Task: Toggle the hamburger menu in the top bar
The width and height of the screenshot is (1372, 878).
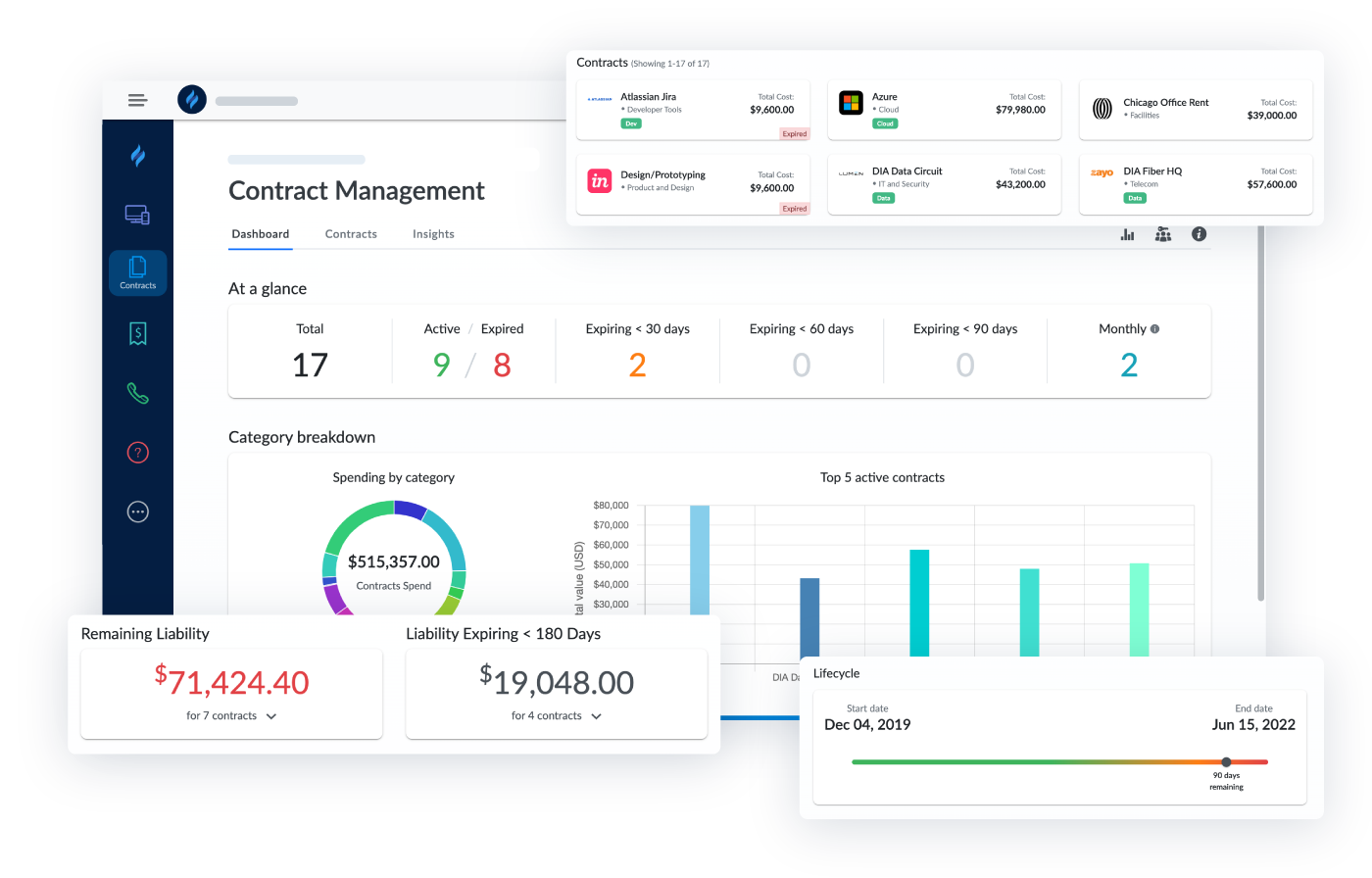Action: 137,100
